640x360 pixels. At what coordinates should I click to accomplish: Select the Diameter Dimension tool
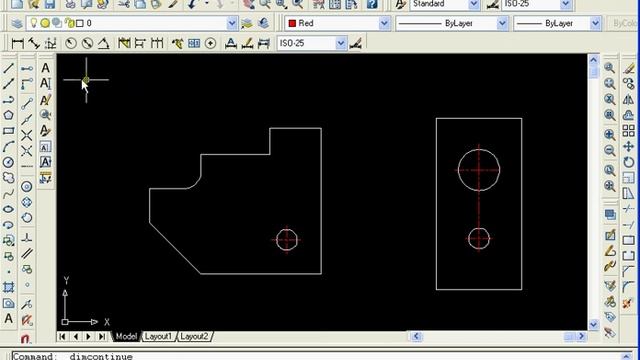coord(87,43)
